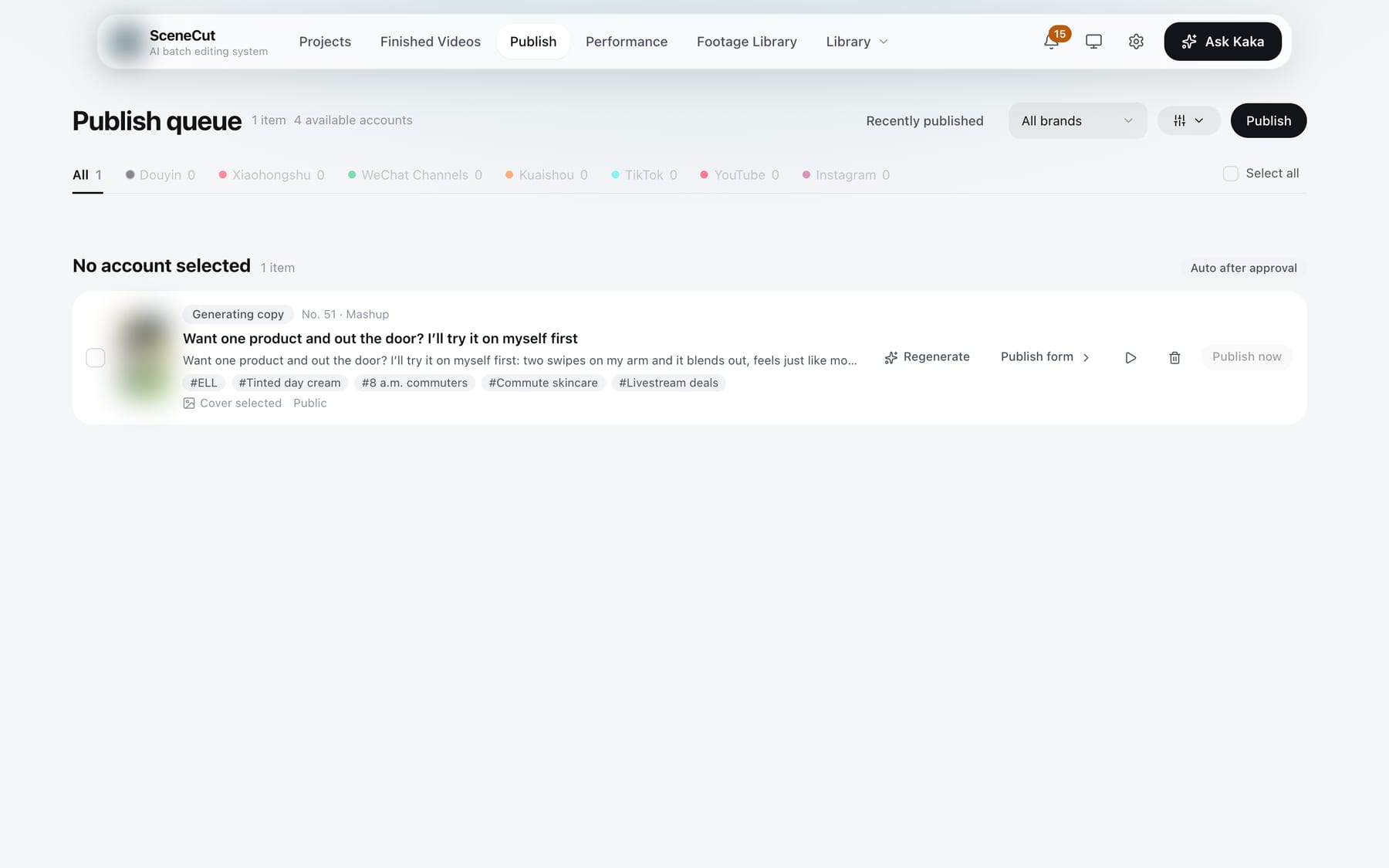Open the All brands dropdown
Viewport: 1389px width, 868px height.
pyautogui.click(x=1077, y=120)
